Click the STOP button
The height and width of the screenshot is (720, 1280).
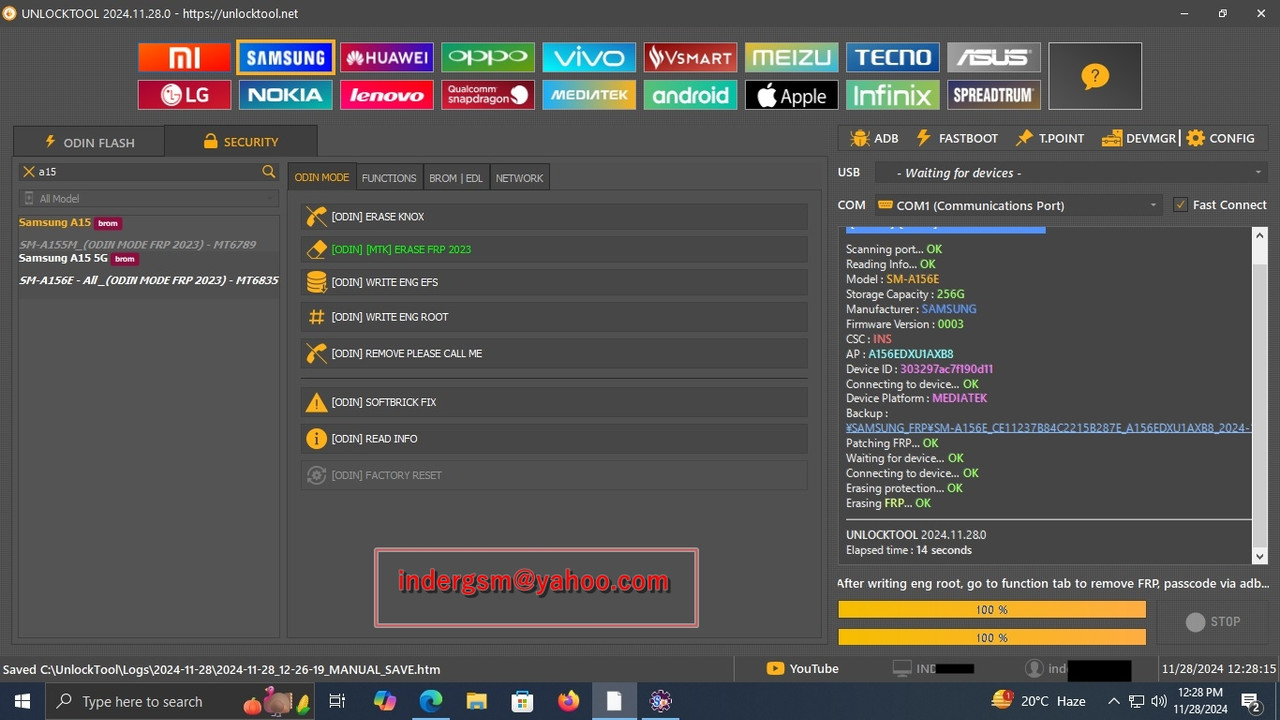1212,622
